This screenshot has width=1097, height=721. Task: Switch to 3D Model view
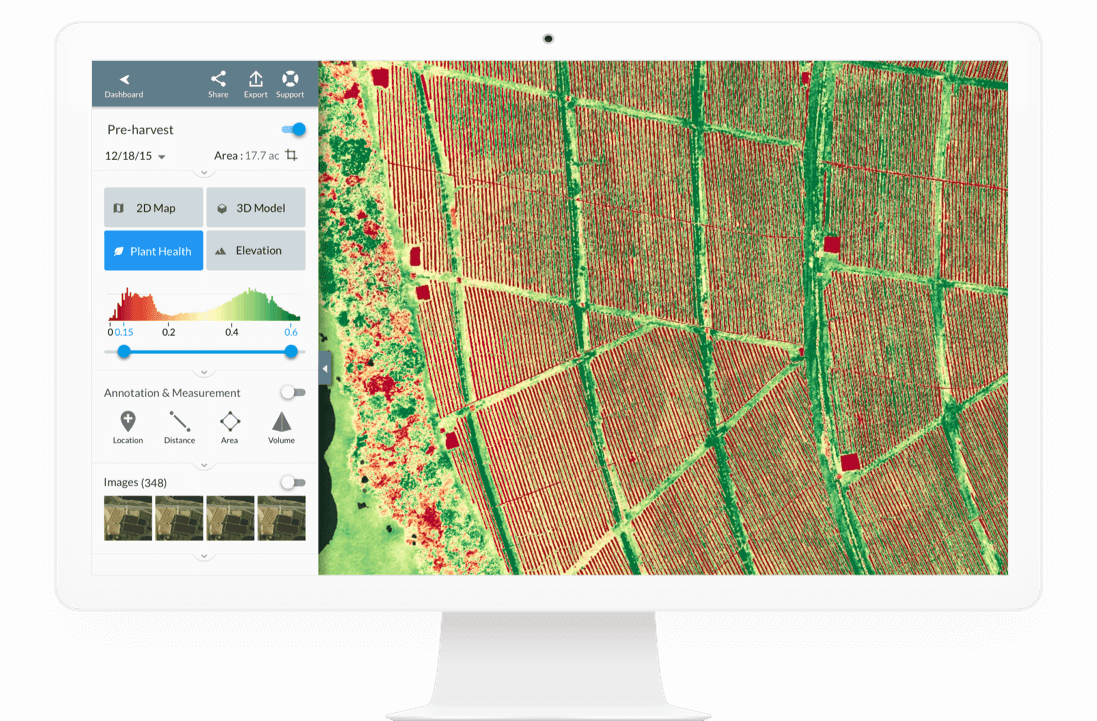256,208
